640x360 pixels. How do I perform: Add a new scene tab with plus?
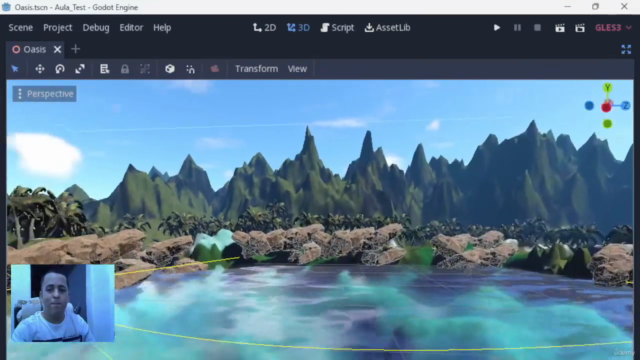(x=76, y=49)
